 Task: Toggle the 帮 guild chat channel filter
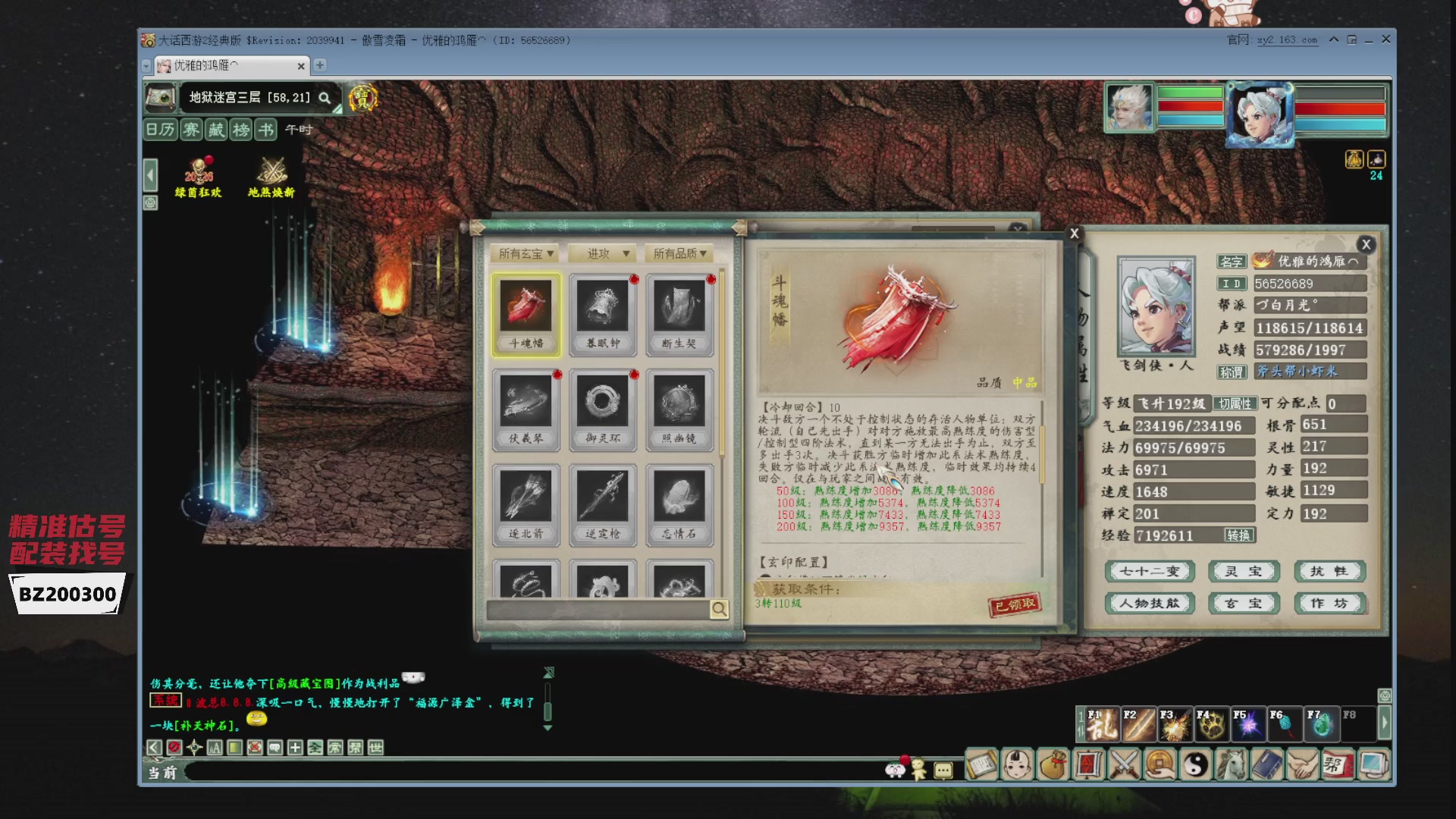(x=355, y=748)
